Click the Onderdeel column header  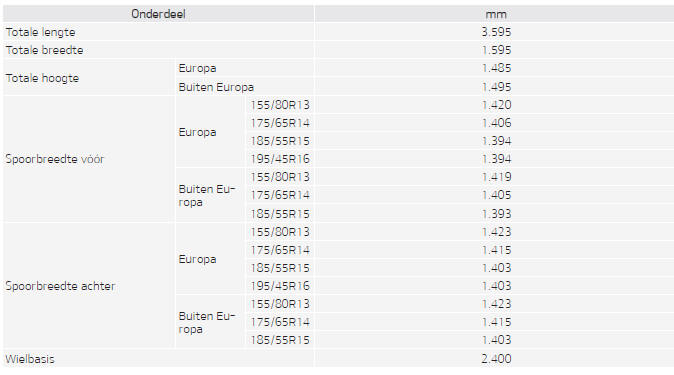pyautogui.click(x=158, y=14)
